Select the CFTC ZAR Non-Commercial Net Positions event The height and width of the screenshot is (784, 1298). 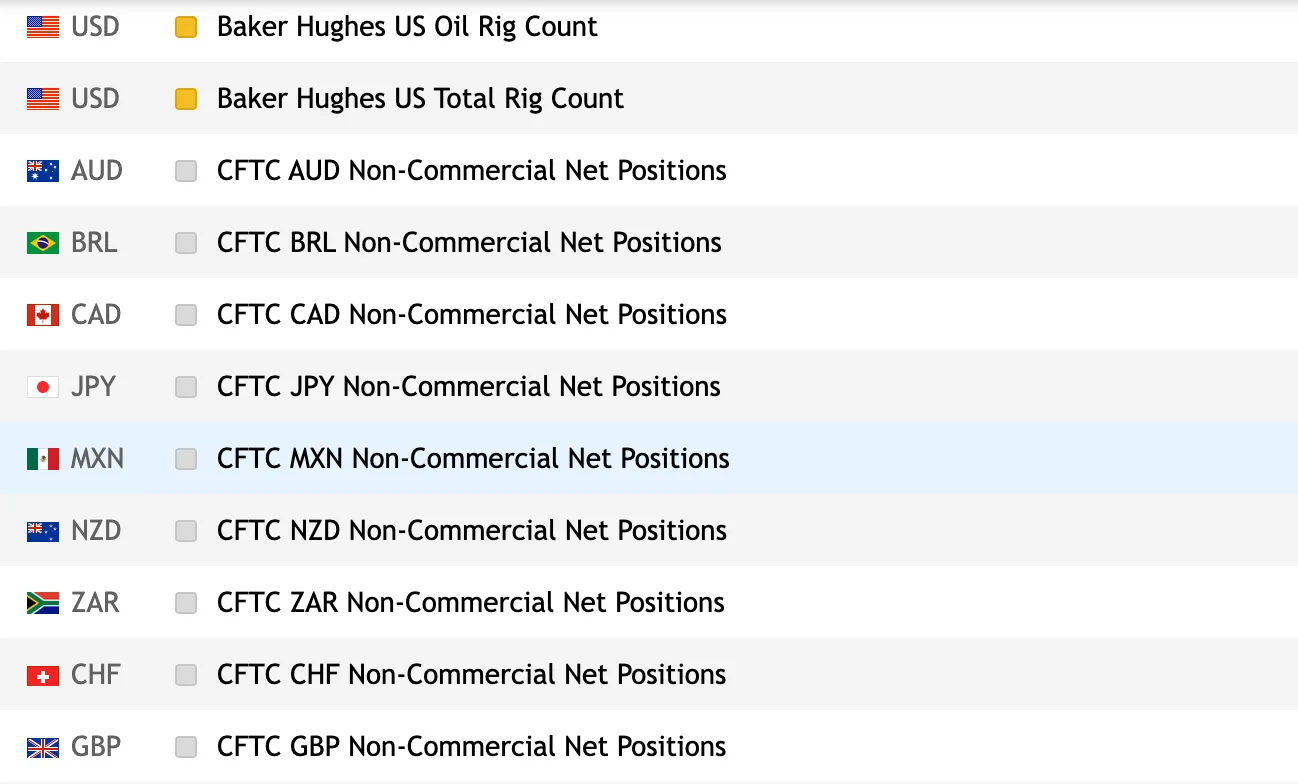pos(471,603)
